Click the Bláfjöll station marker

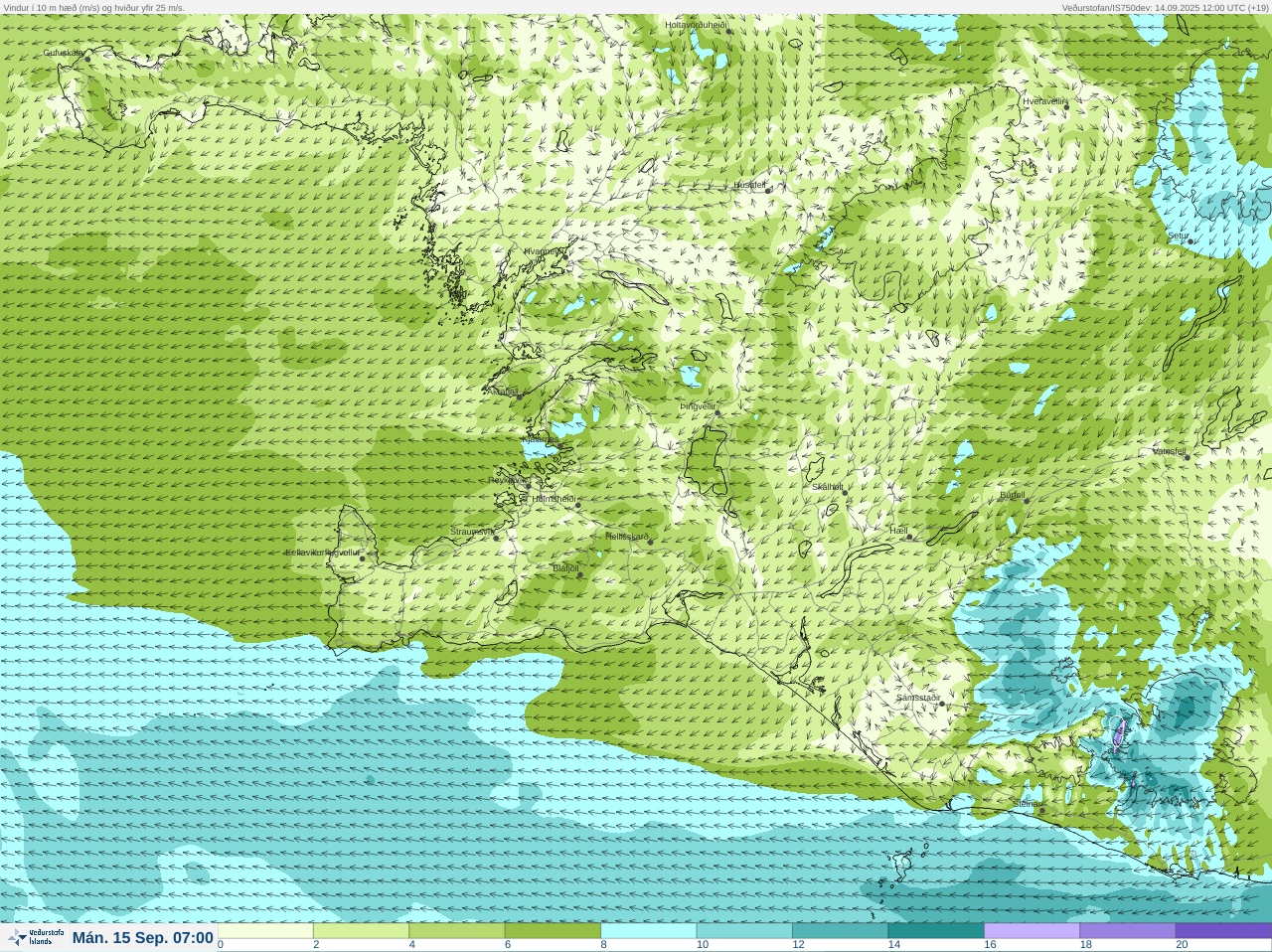point(580,574)
